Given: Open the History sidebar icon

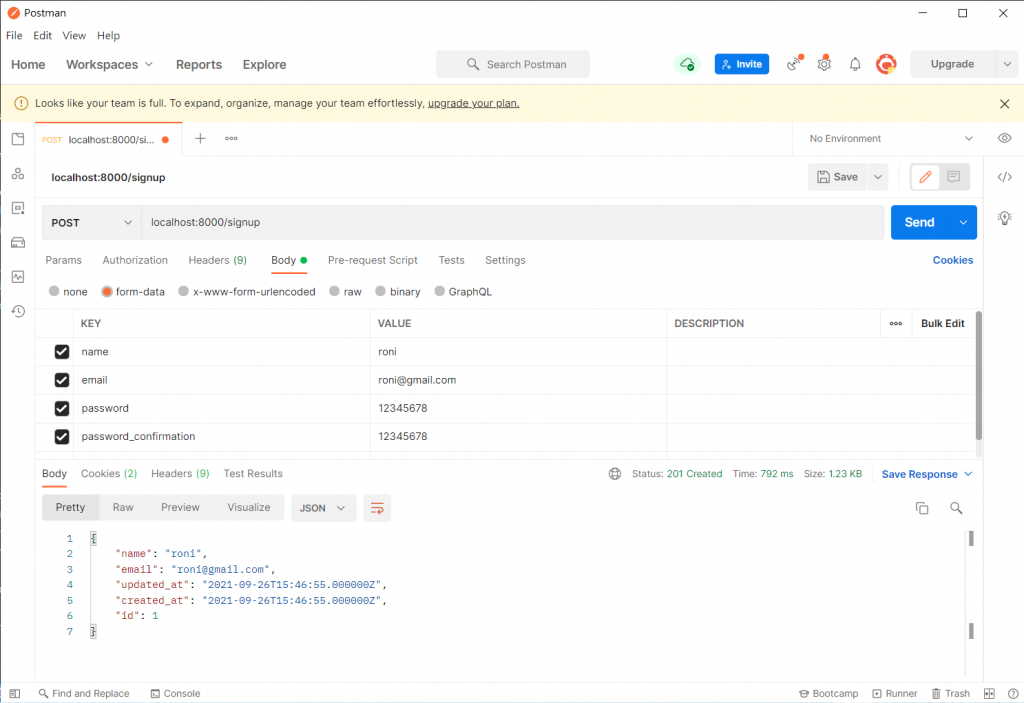Looking at the screenshot, I should 18,311.
